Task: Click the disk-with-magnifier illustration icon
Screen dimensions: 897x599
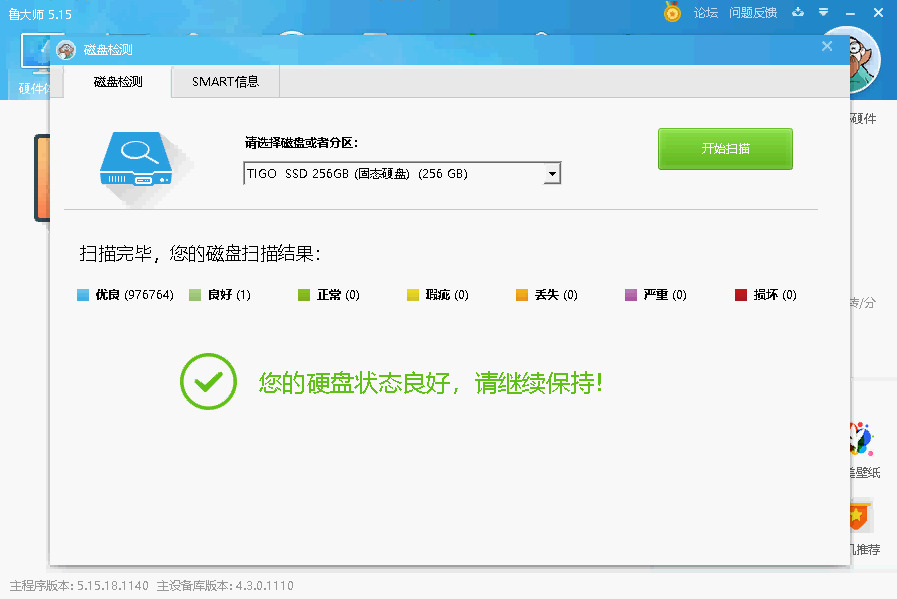Action: (137, 155)
